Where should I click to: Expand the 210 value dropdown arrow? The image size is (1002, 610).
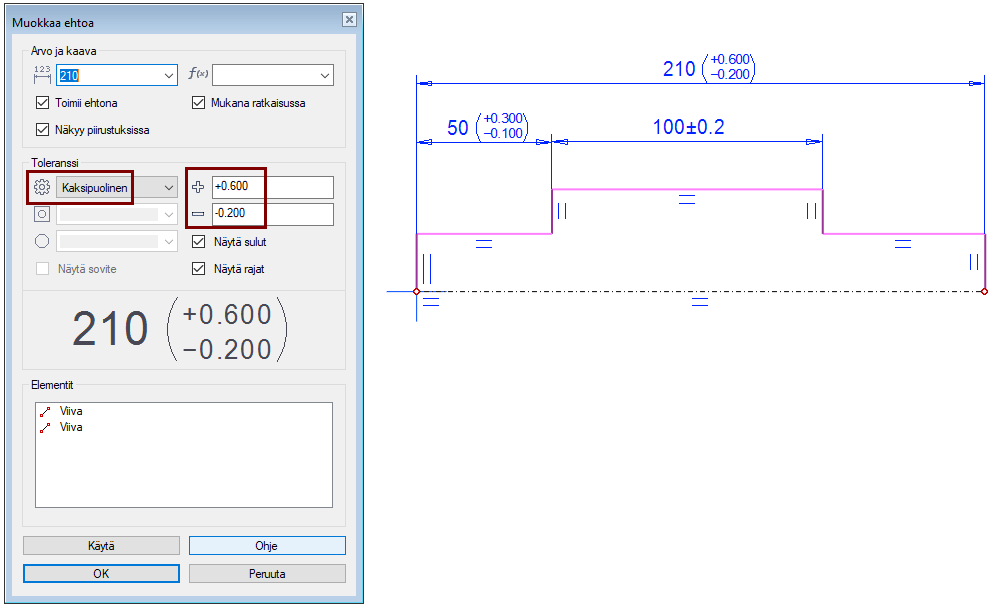[x=167, y=75]
